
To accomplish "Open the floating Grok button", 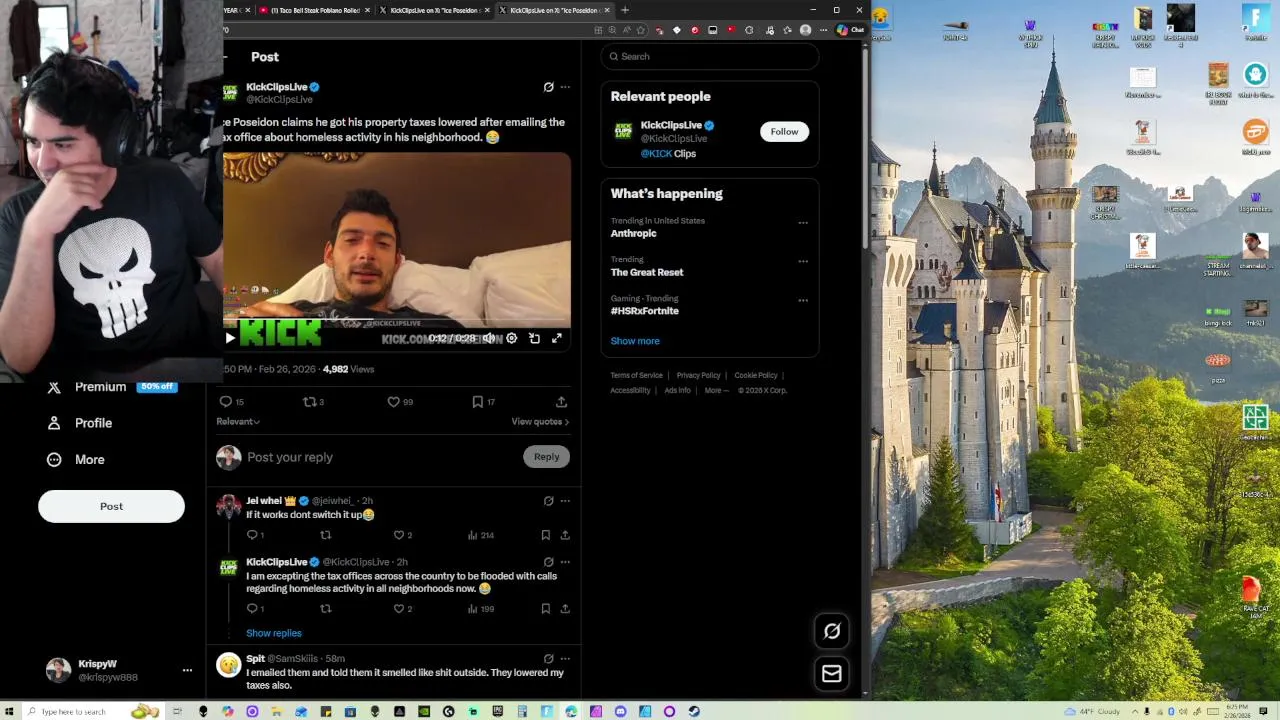I will (x=832, y=631).
